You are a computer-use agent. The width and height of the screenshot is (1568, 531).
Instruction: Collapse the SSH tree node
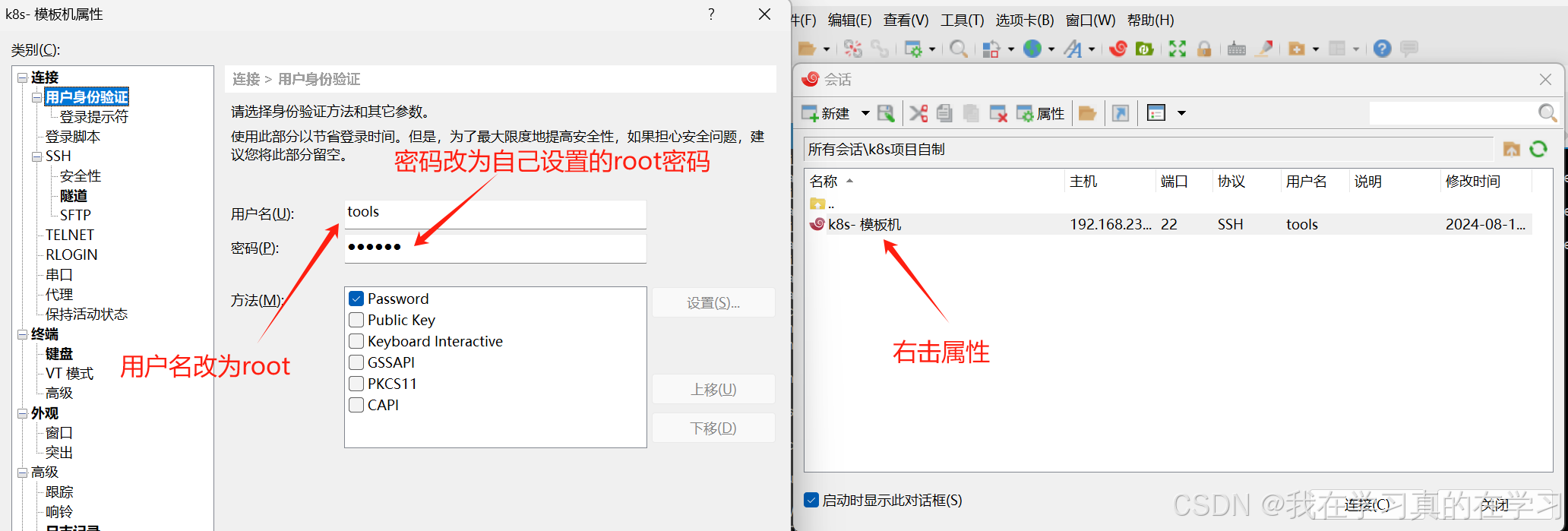pos(36,156)
